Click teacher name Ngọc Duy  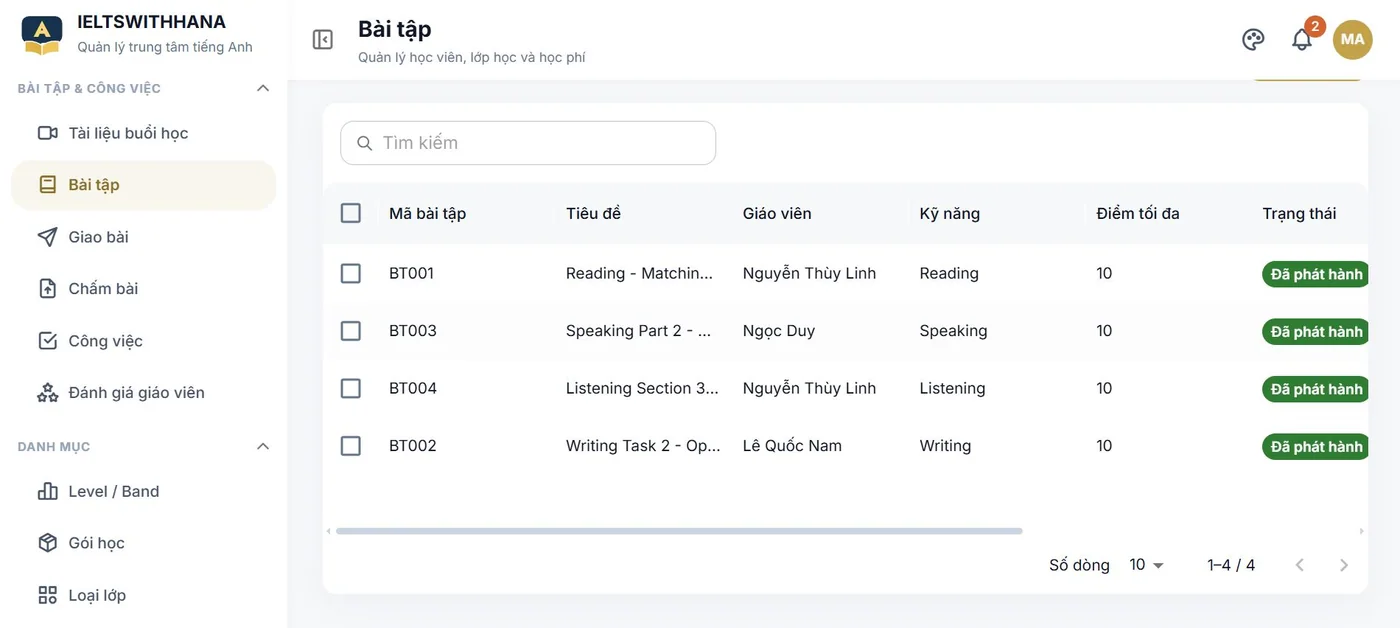pyautogui.click(x=779, y=331)
